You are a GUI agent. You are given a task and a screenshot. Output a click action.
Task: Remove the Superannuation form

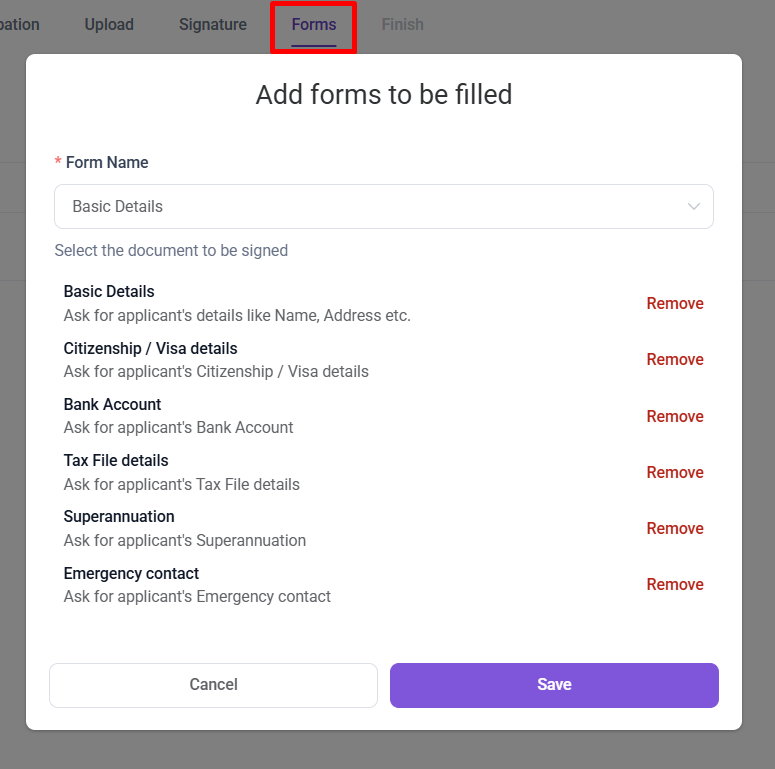[x=675, y=529]
